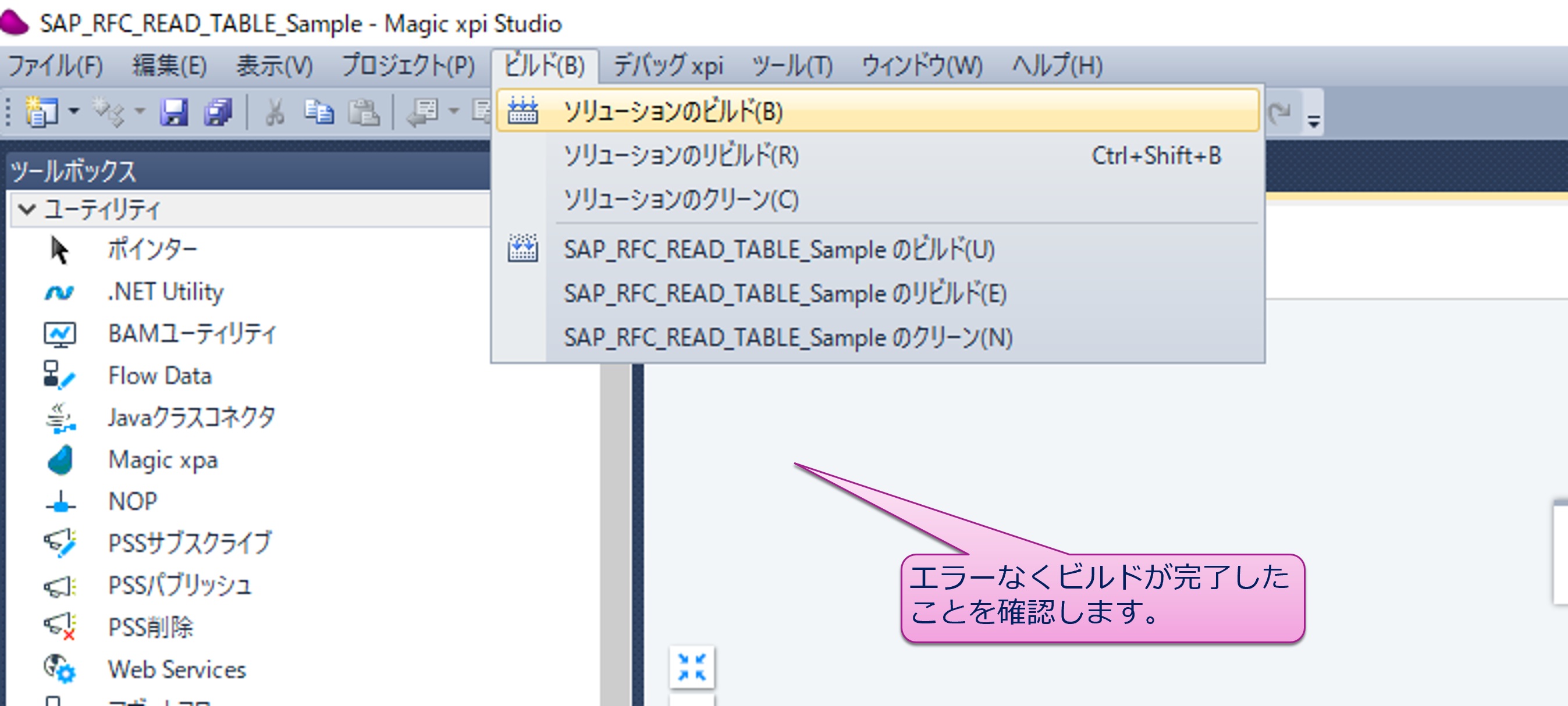Click the add item toolbar icon
This screenshot has width=1568, height=706.
[108, 112]
